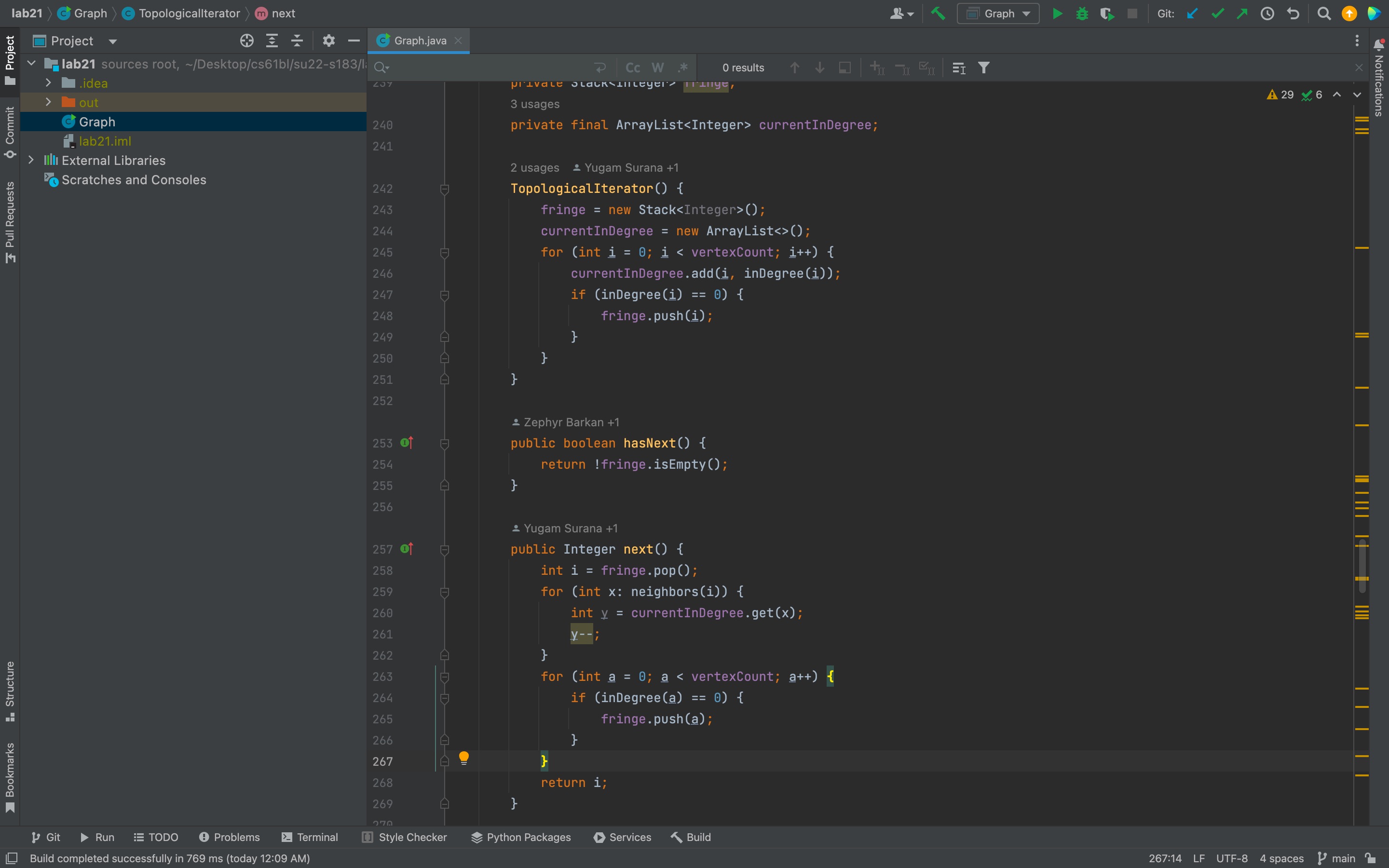Viewport: 1389px width, 868px height.
Task: Open the Terminal tool window tab
Action: pos(310,837)
